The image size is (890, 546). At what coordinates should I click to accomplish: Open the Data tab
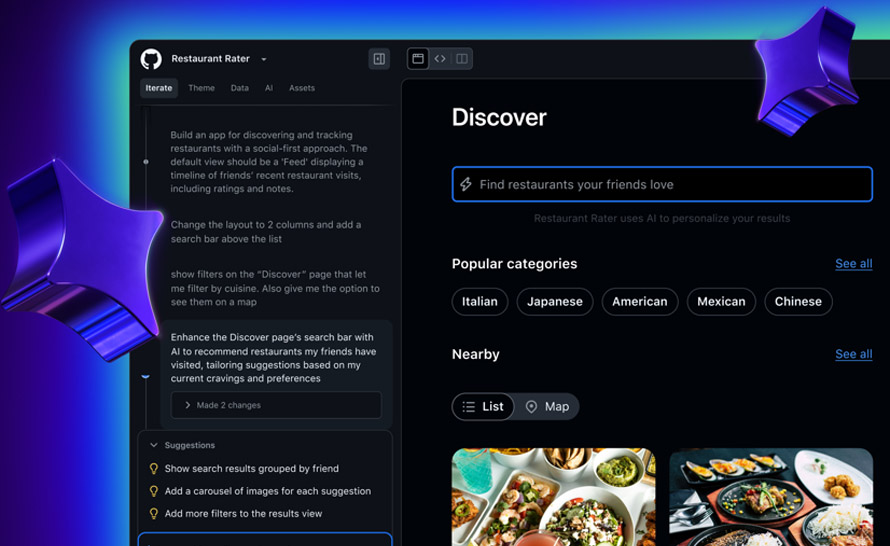240,88
